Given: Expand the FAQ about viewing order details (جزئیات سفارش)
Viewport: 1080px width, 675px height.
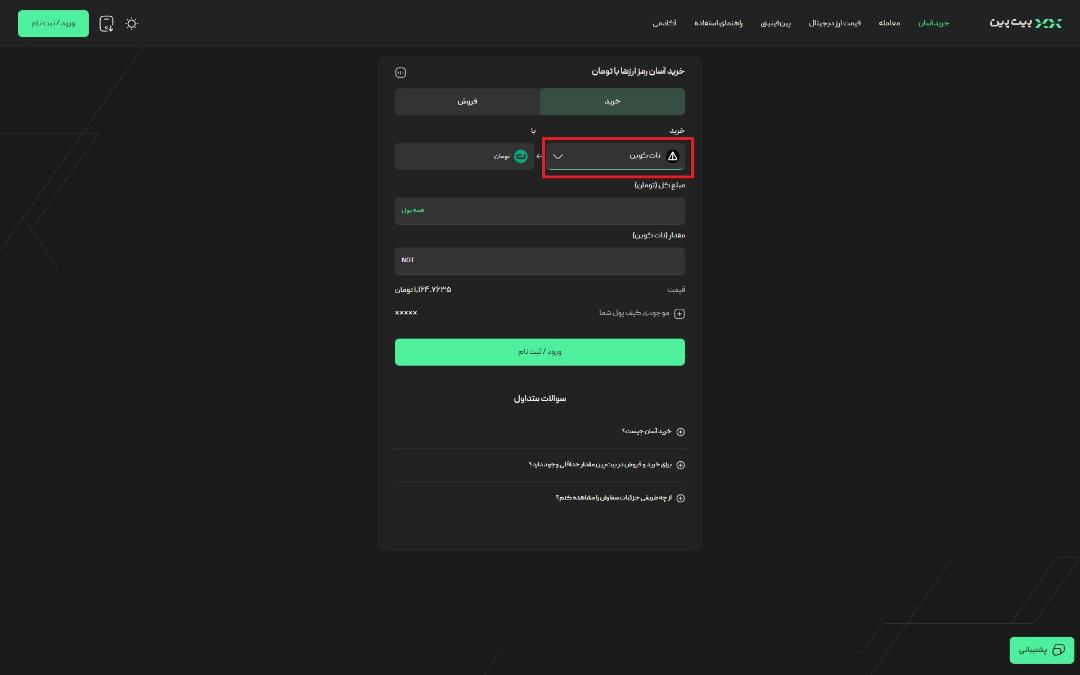Looking at the screenshot, I should click(620, 498).
